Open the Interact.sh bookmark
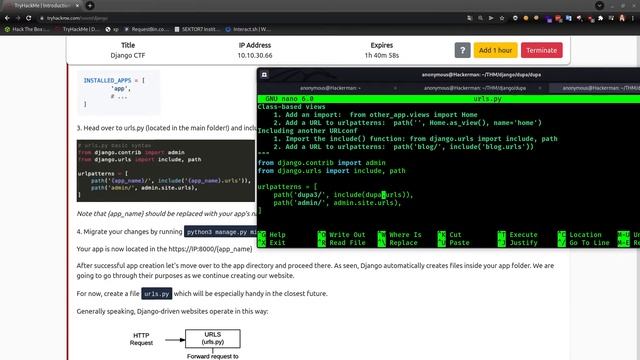This screenshot has width=640, height=360. (x=247, y=29)
